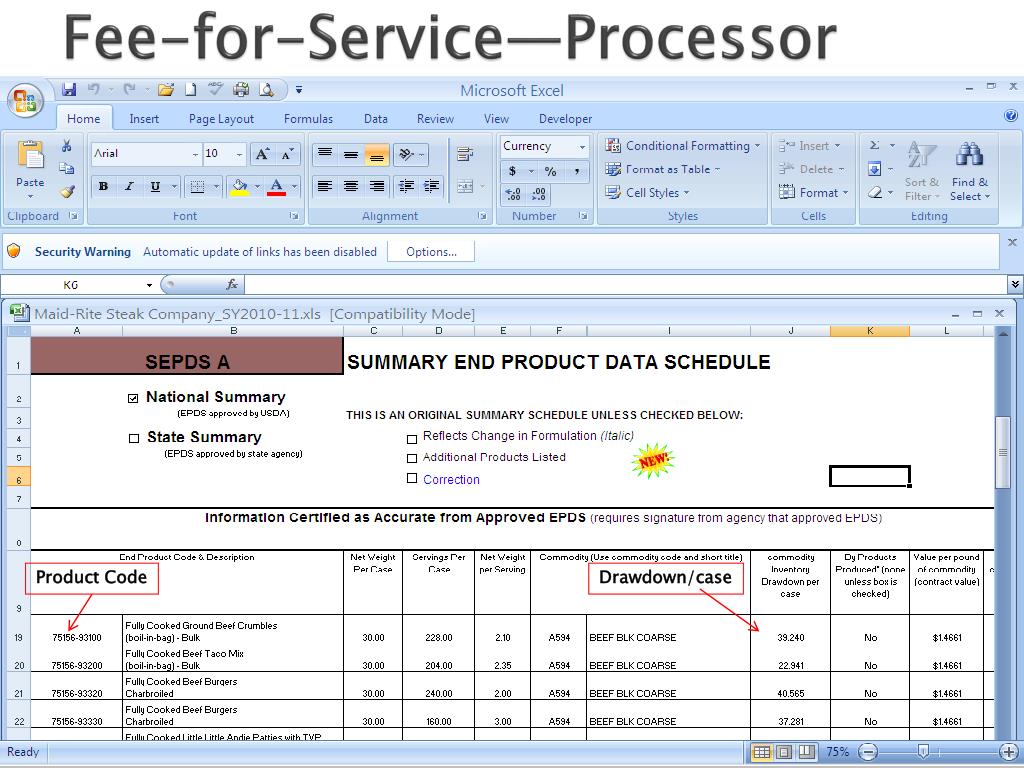The width and height of the screenshot is (1024, 768).
Task: Click the Format Painter brush
Action: click(x=67, y=191)
